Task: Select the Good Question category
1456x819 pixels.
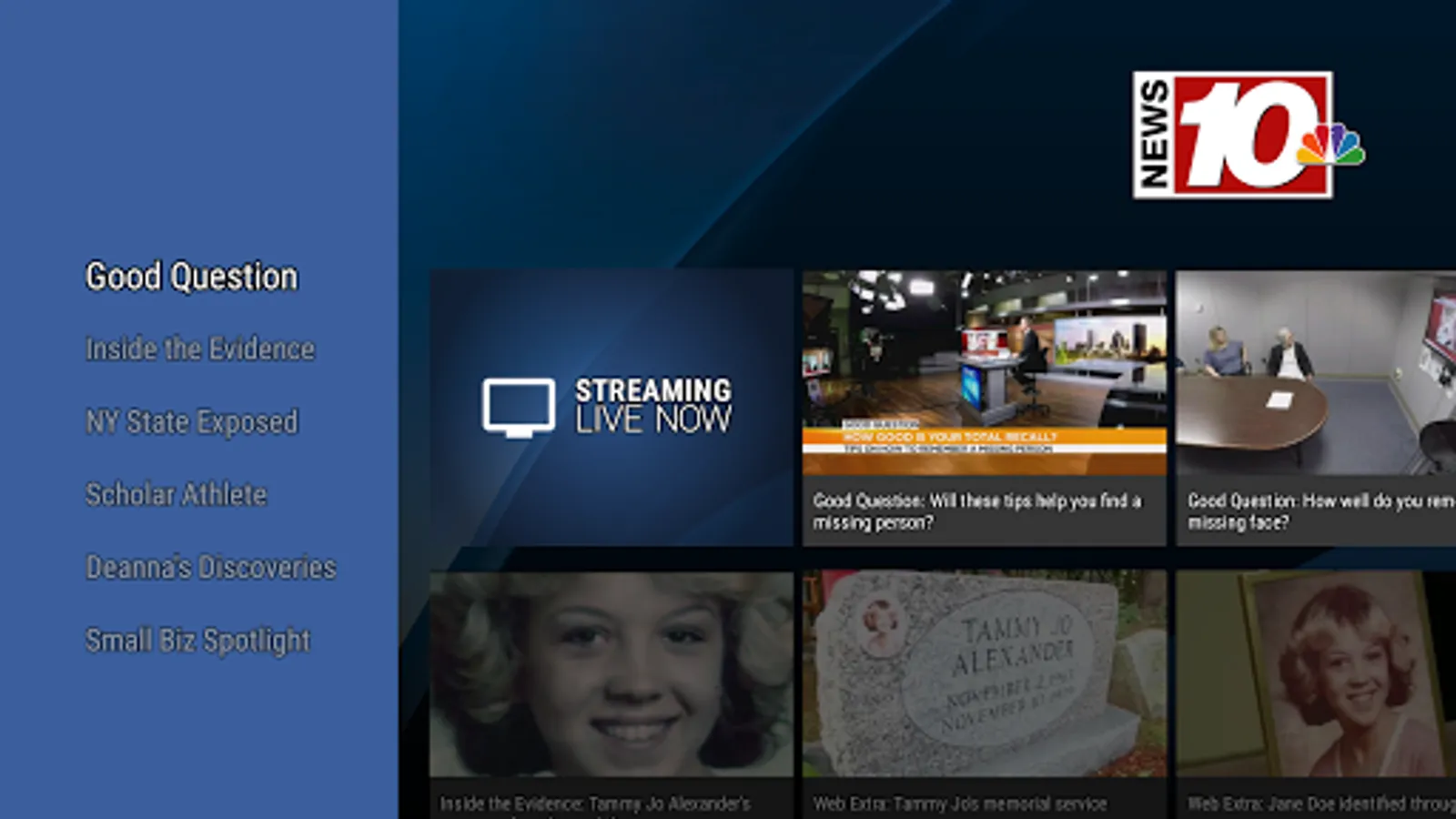Action: (191, 277)
